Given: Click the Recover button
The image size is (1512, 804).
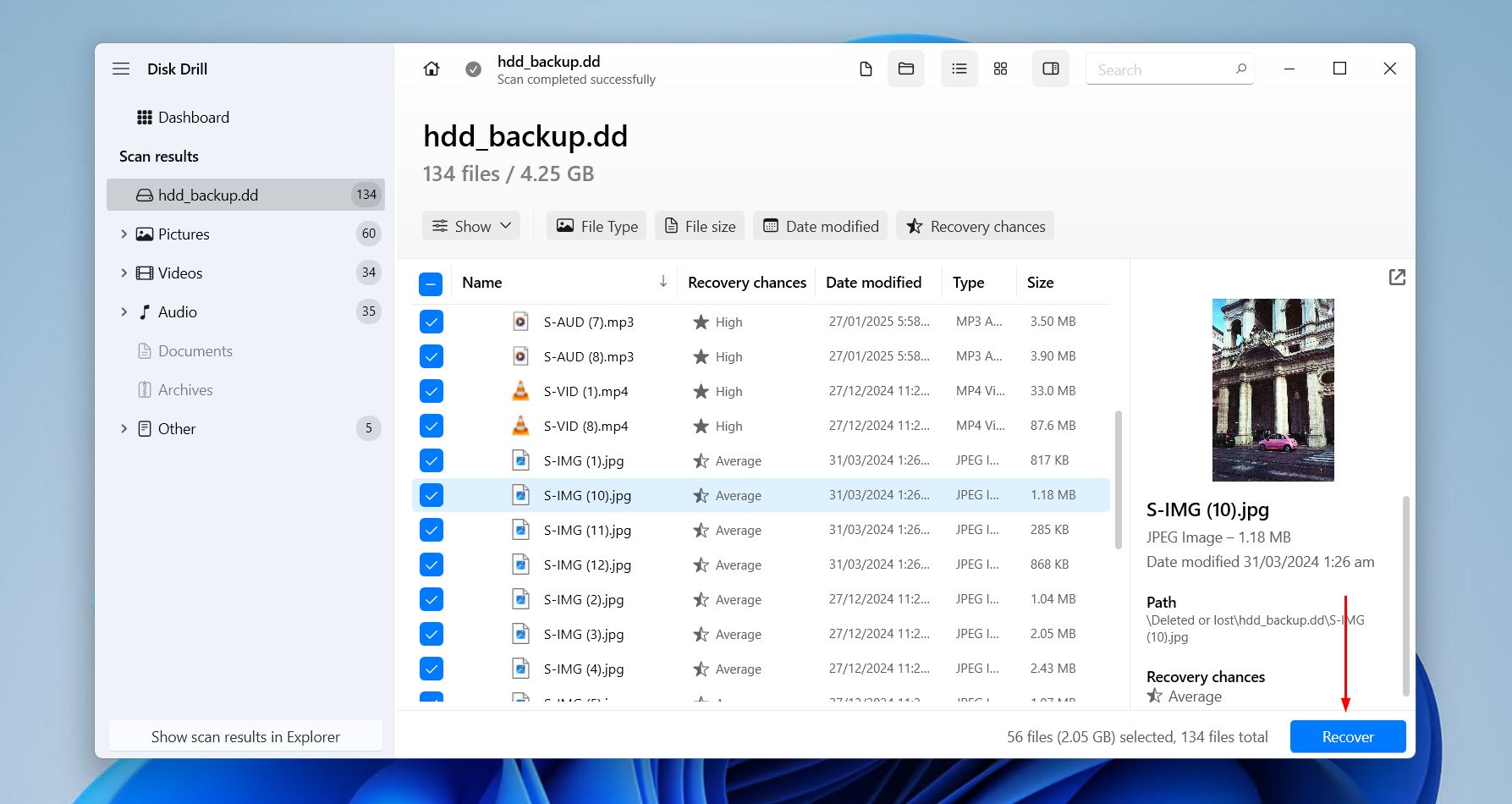Looking at the screenshot, I should click(1347, 736).
